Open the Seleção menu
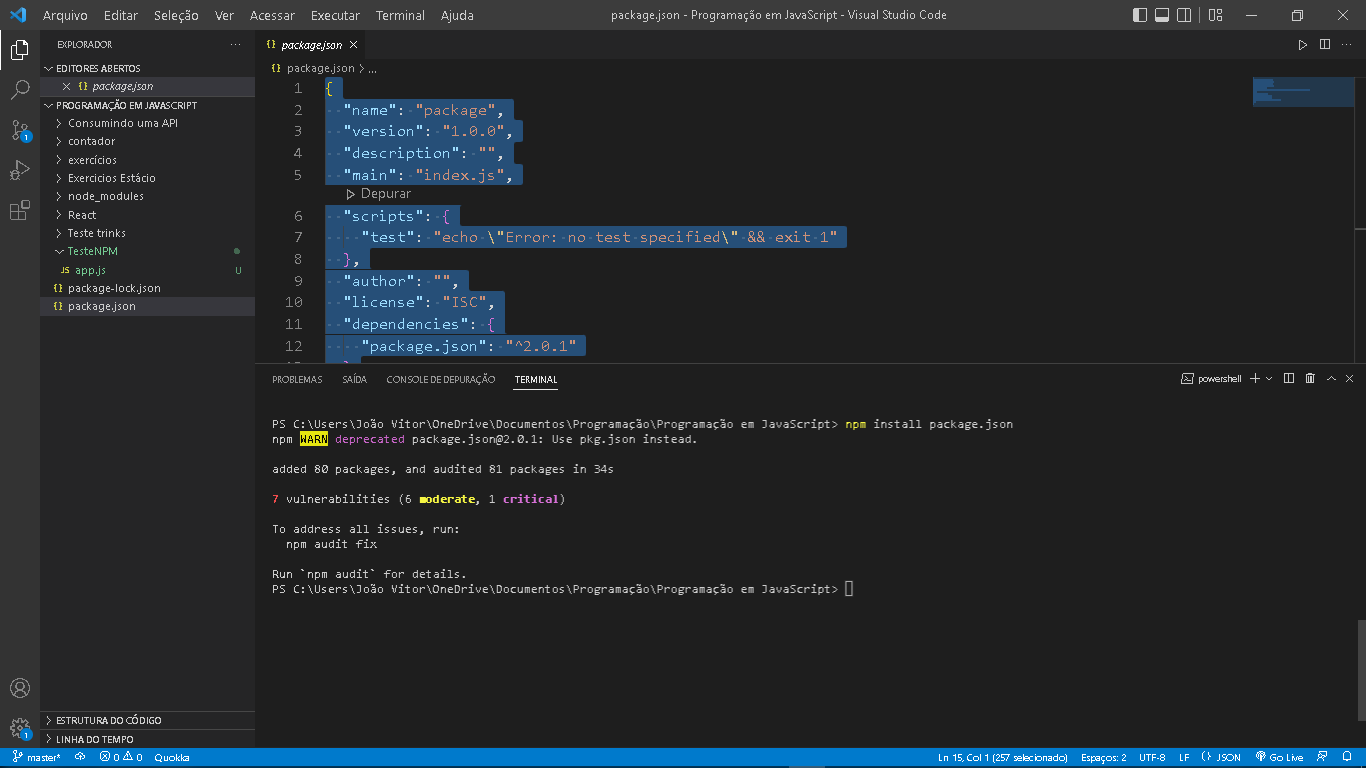This screenshot has height=768, width=1366. click(176, 15)
